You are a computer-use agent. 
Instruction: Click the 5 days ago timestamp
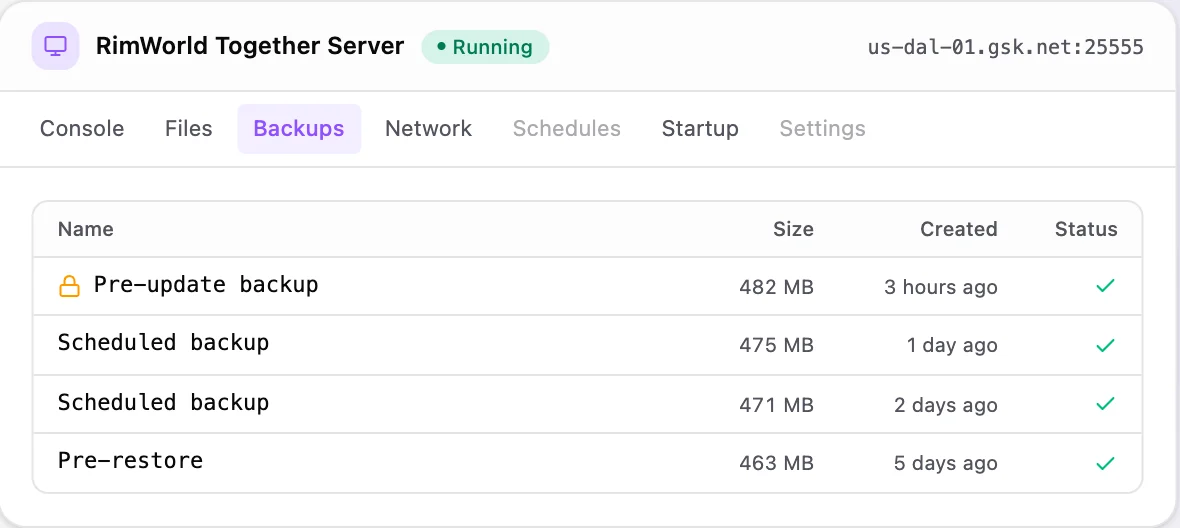945,464
